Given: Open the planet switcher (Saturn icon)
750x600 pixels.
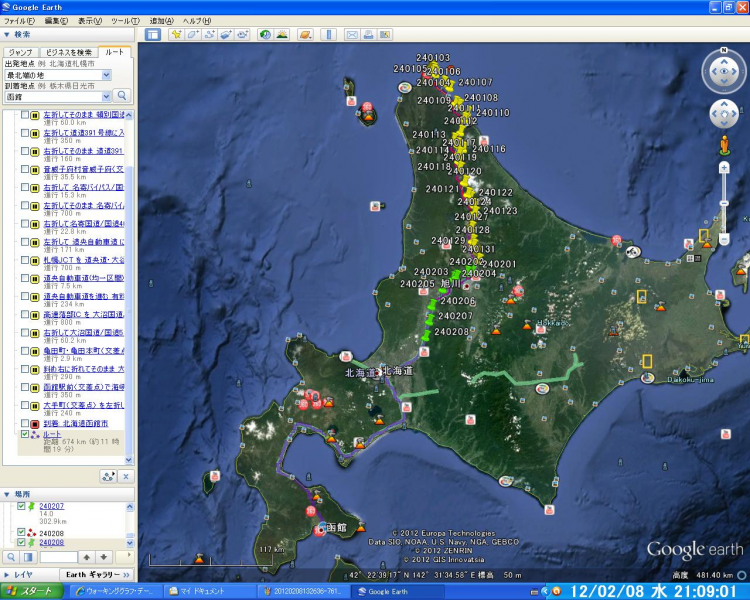Looking at the screenshot, I should pyautogui.click(x=305, y=34).
